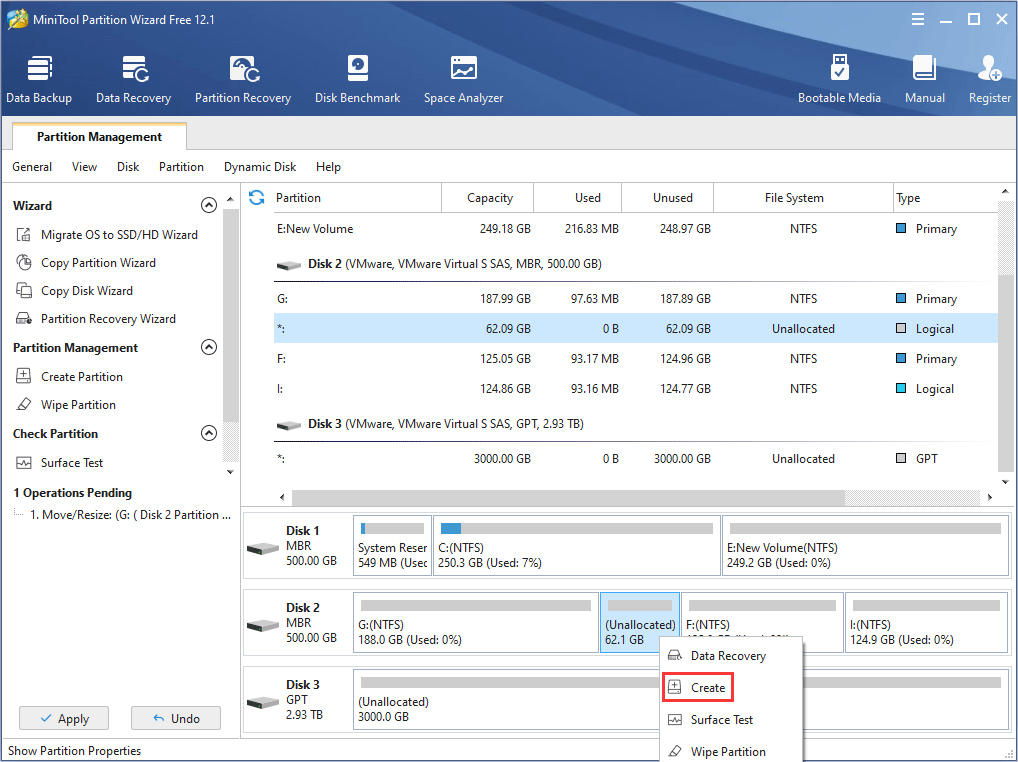Select the C:(NTFS) block on Disk 1
Screen dimensions: 1018x762
click(x=577, y=546)
